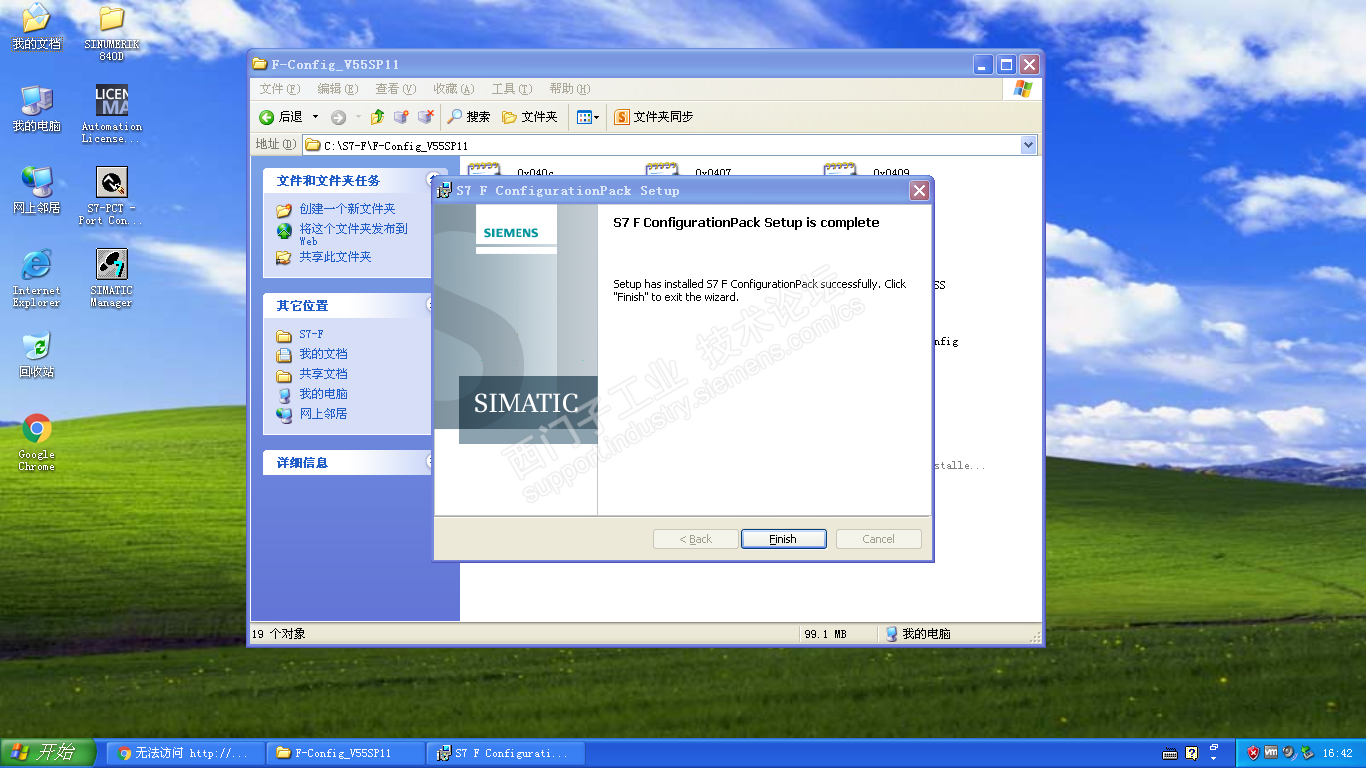Switch to F-Config_V55SP11 taskbar button
This screenshot has width=1366, height=768.
[x=346, y=753]
